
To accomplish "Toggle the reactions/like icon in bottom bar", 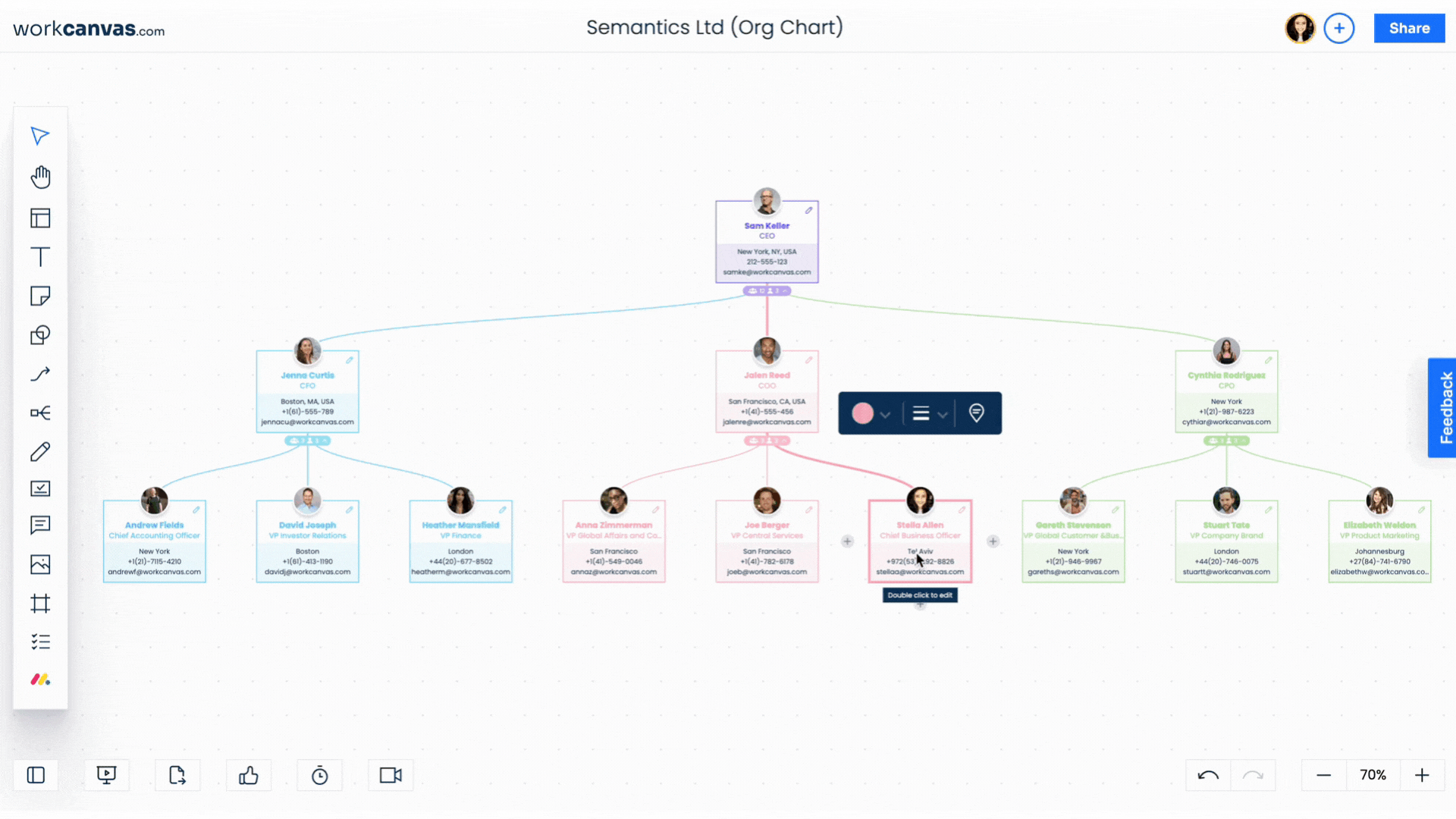I will pos(249,775).
